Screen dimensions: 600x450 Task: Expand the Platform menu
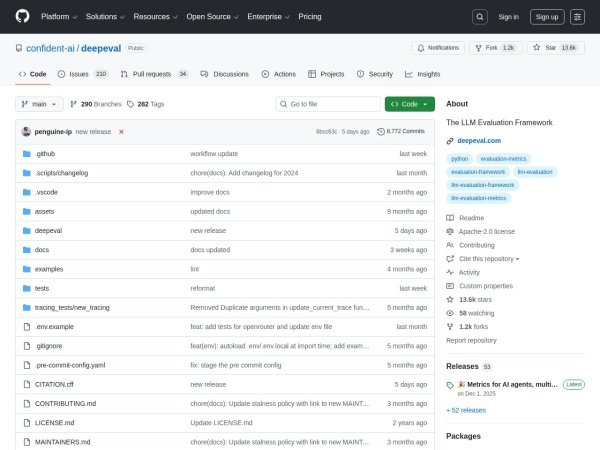pyautogui.click(x=59, y=17)
